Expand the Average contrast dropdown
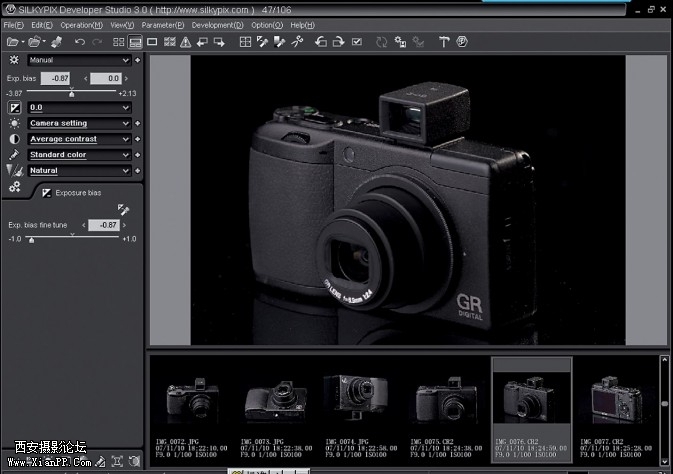This screenshot has height=474, width=673. tap(79, 139)
